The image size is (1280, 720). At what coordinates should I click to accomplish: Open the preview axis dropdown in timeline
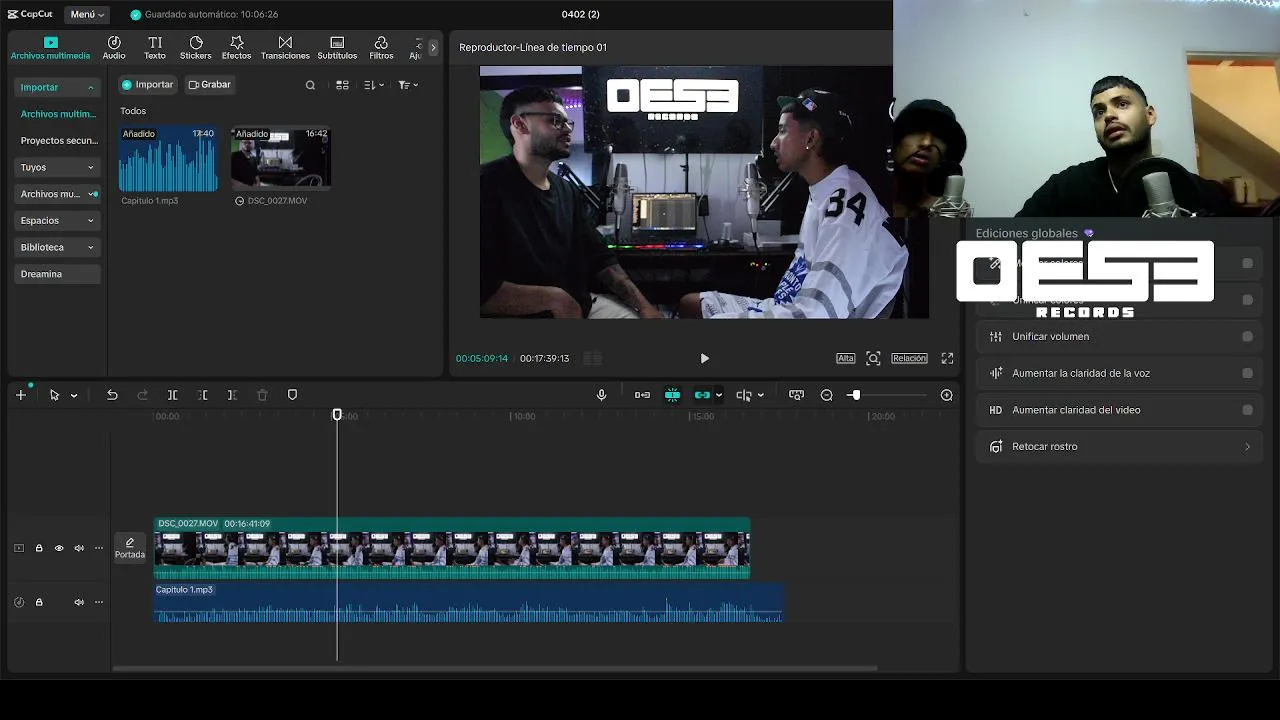(760, 396)
